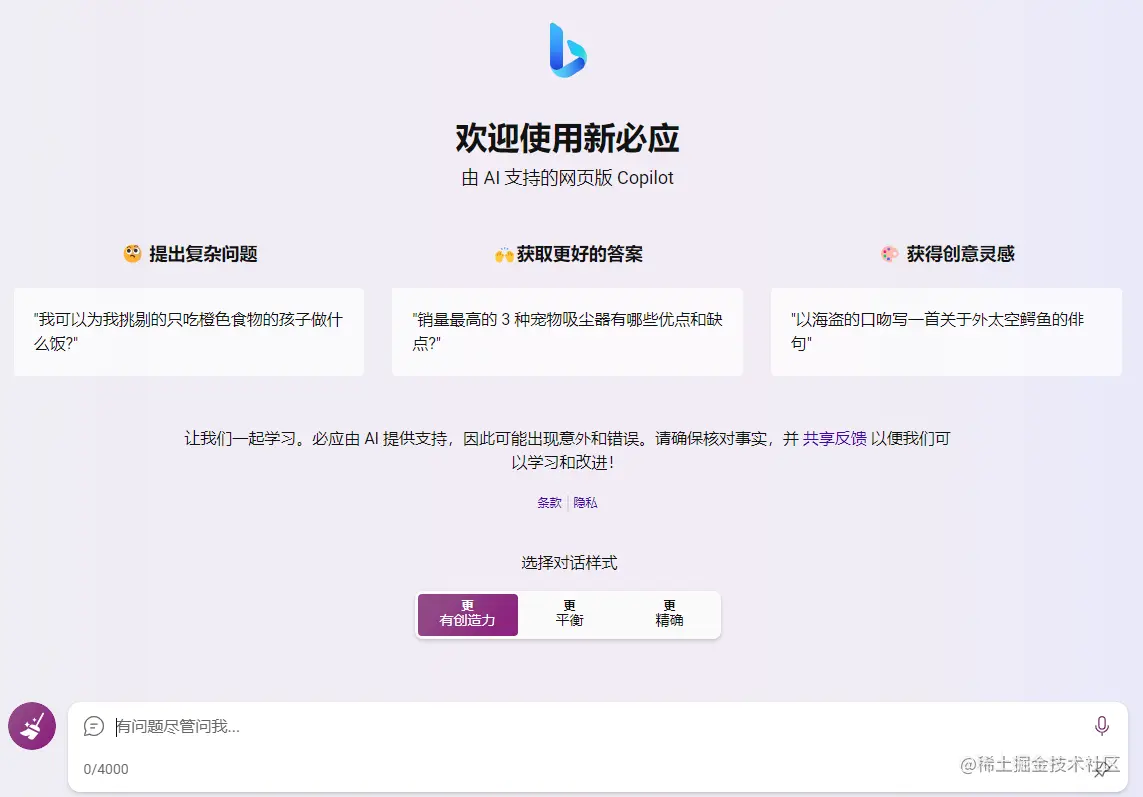Select the 更平衡 conversation style

click(569, 614)
